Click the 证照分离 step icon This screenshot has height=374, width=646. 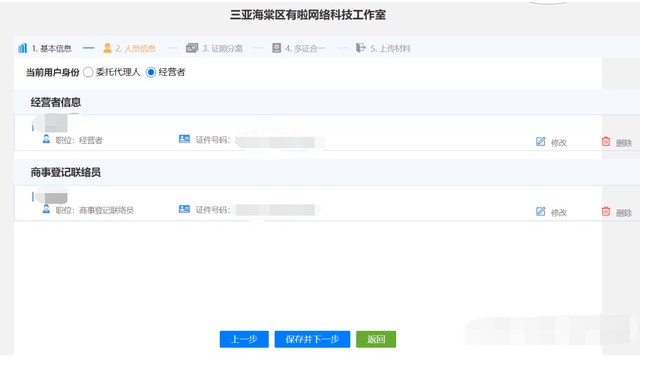tap(192, 48)
